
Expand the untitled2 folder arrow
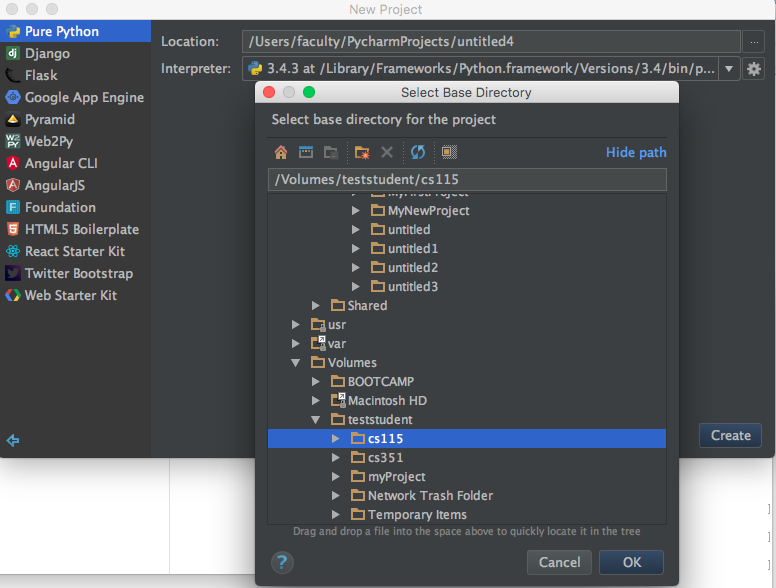coord(355,267)
